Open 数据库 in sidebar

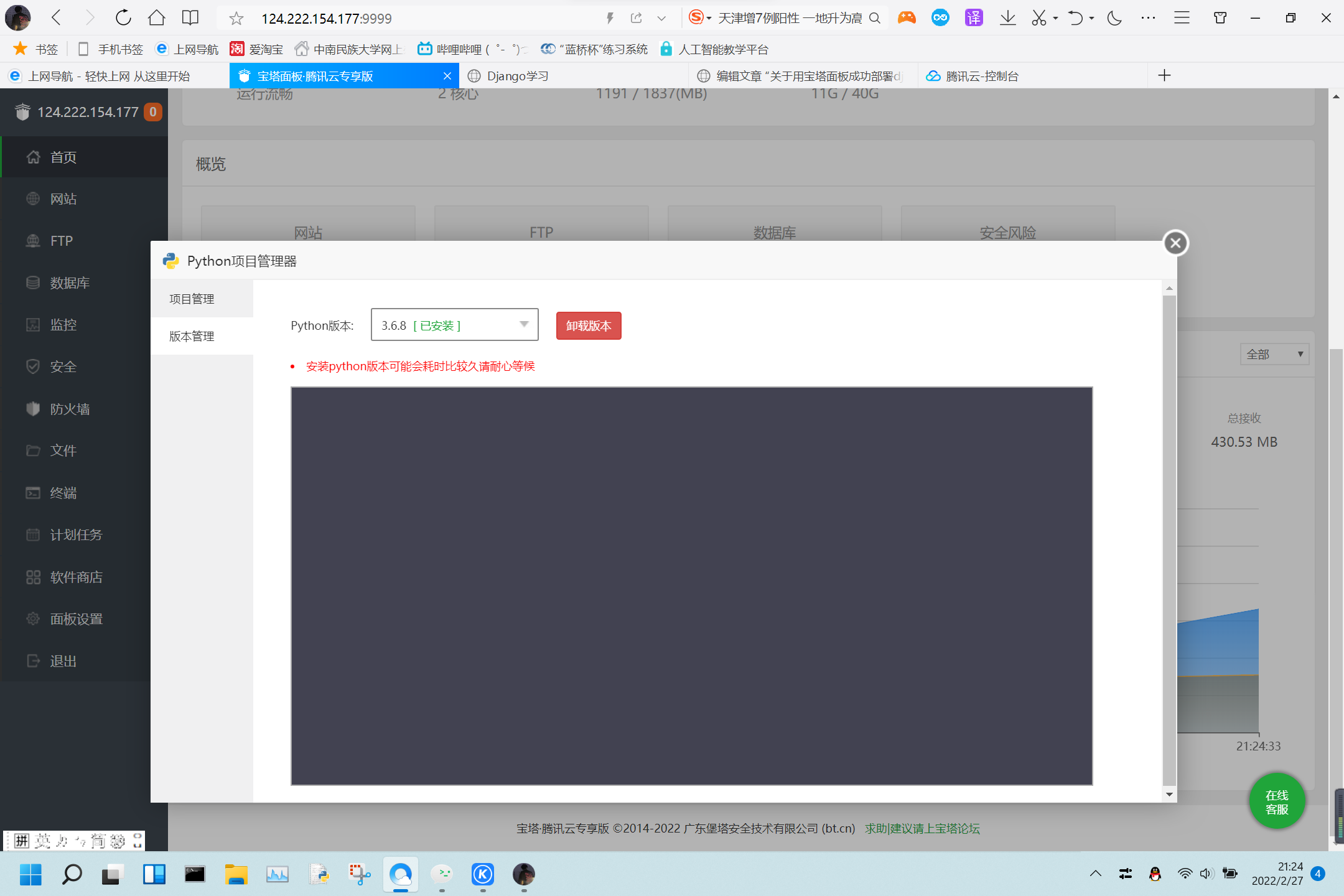(x=77, y=283)
